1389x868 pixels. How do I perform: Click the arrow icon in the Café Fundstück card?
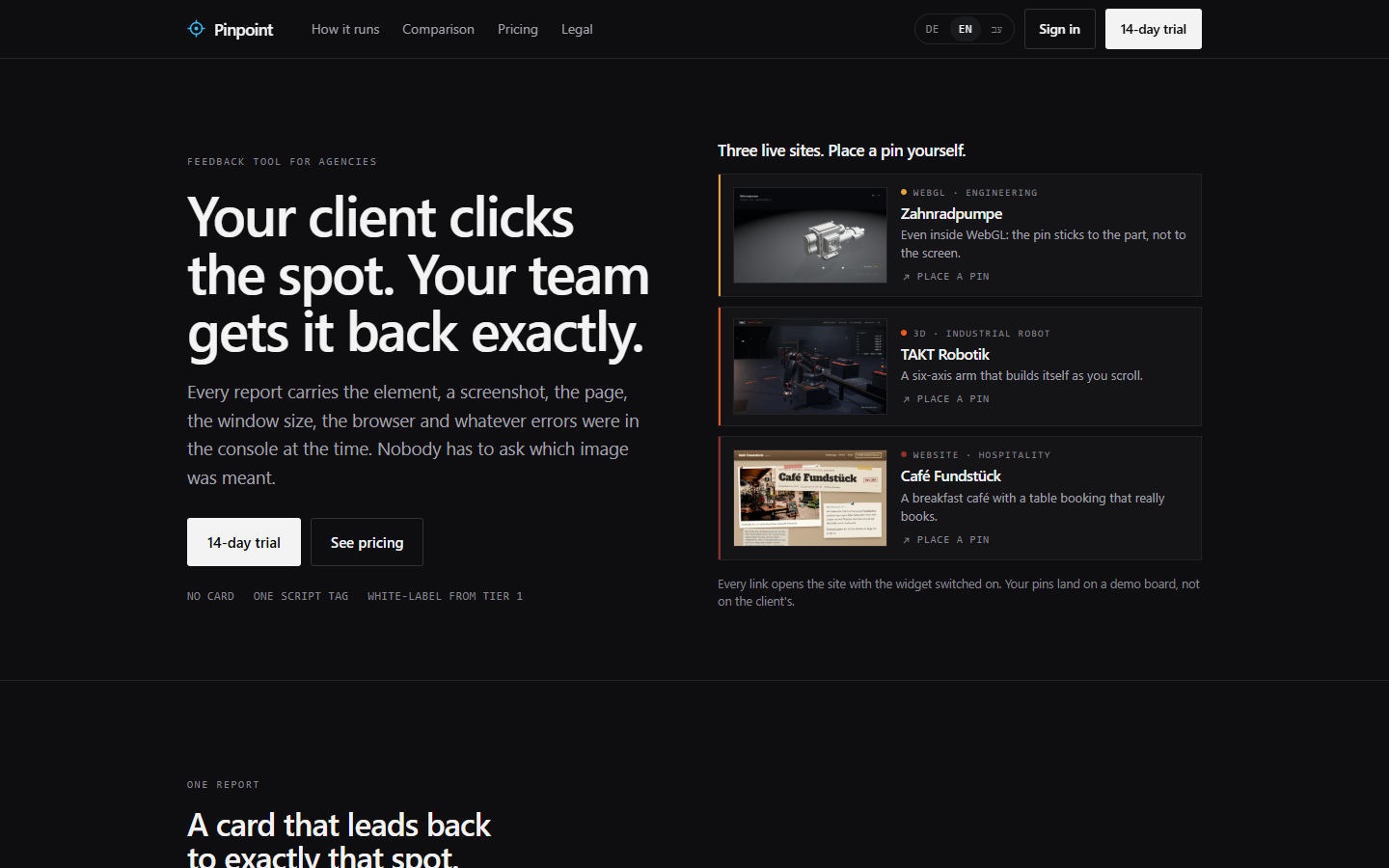[906, 540]
